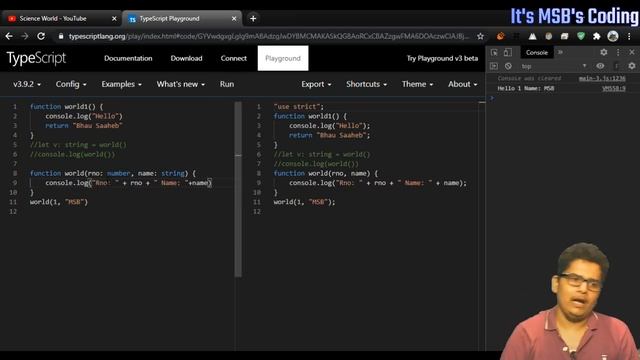
Task: Open console settings gear icon
Action: (632, 66)
